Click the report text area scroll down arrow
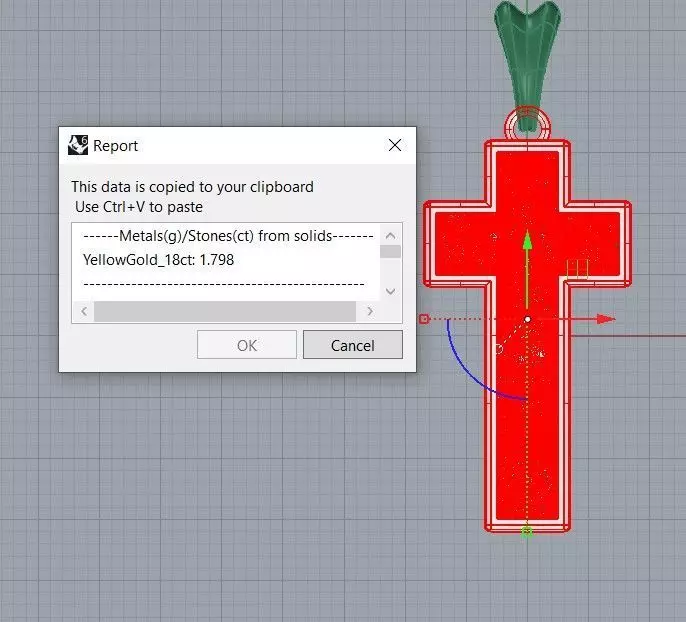The width and height of the screenshot is (686, 622). coord(390,291)
